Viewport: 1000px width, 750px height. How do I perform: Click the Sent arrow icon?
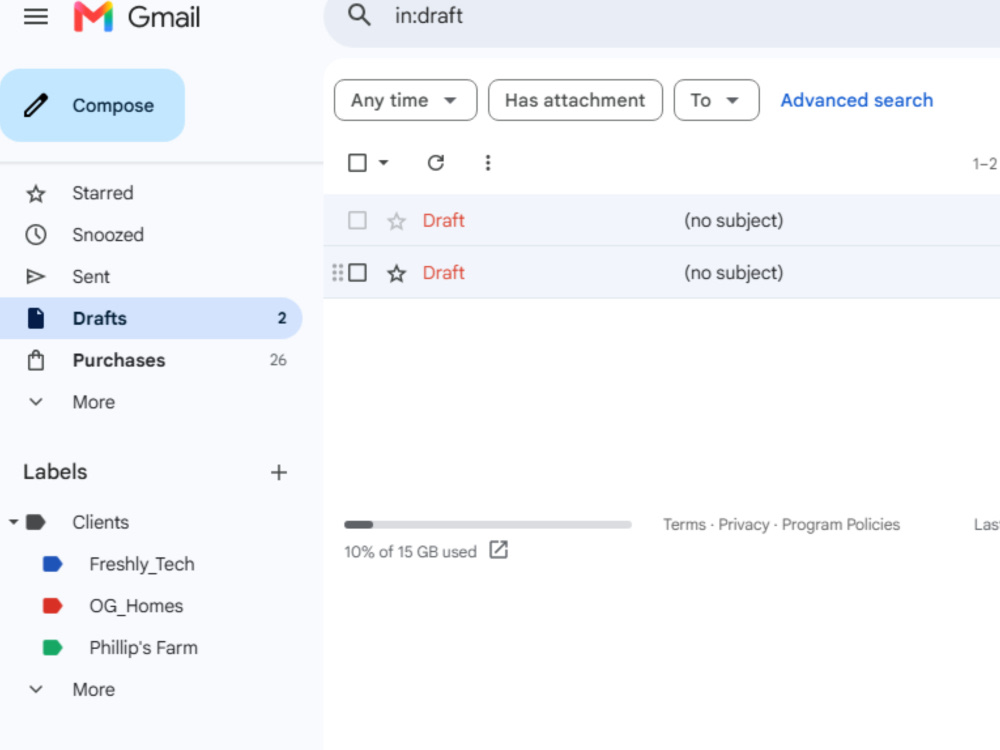(36, 277)
